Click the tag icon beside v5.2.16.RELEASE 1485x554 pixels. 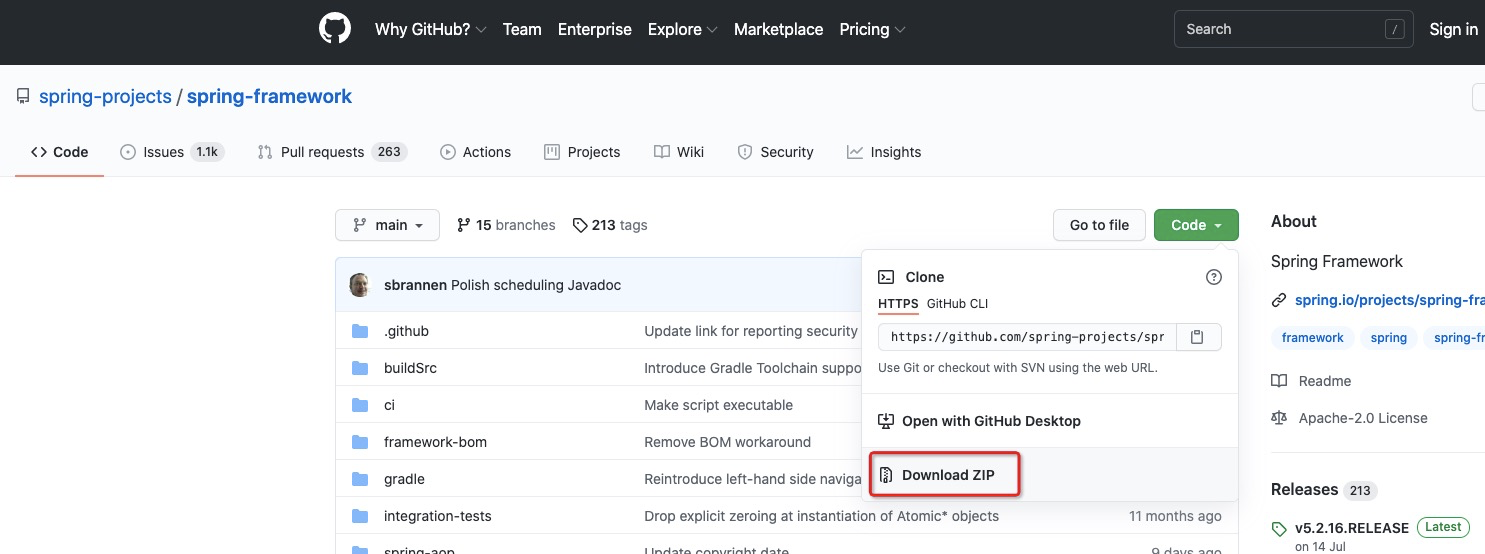(x=1279, y=529)
